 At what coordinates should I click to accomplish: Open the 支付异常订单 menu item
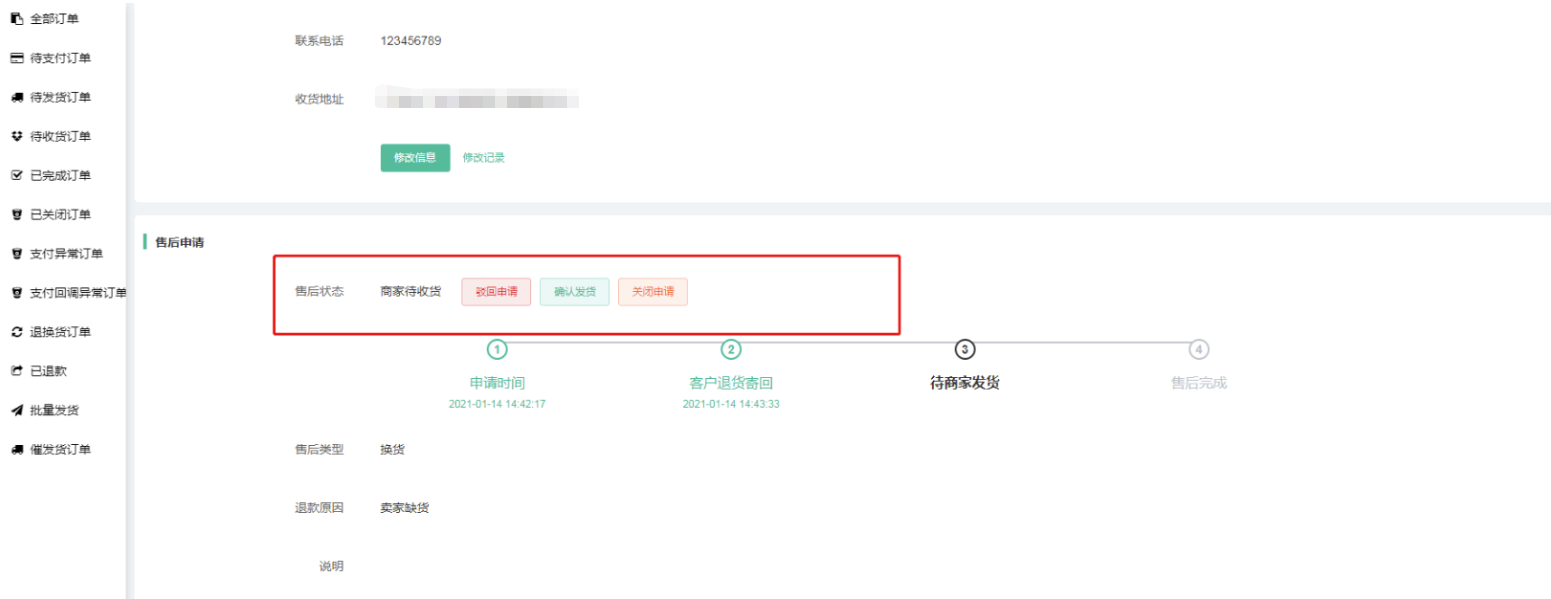[x=66, y=254]
